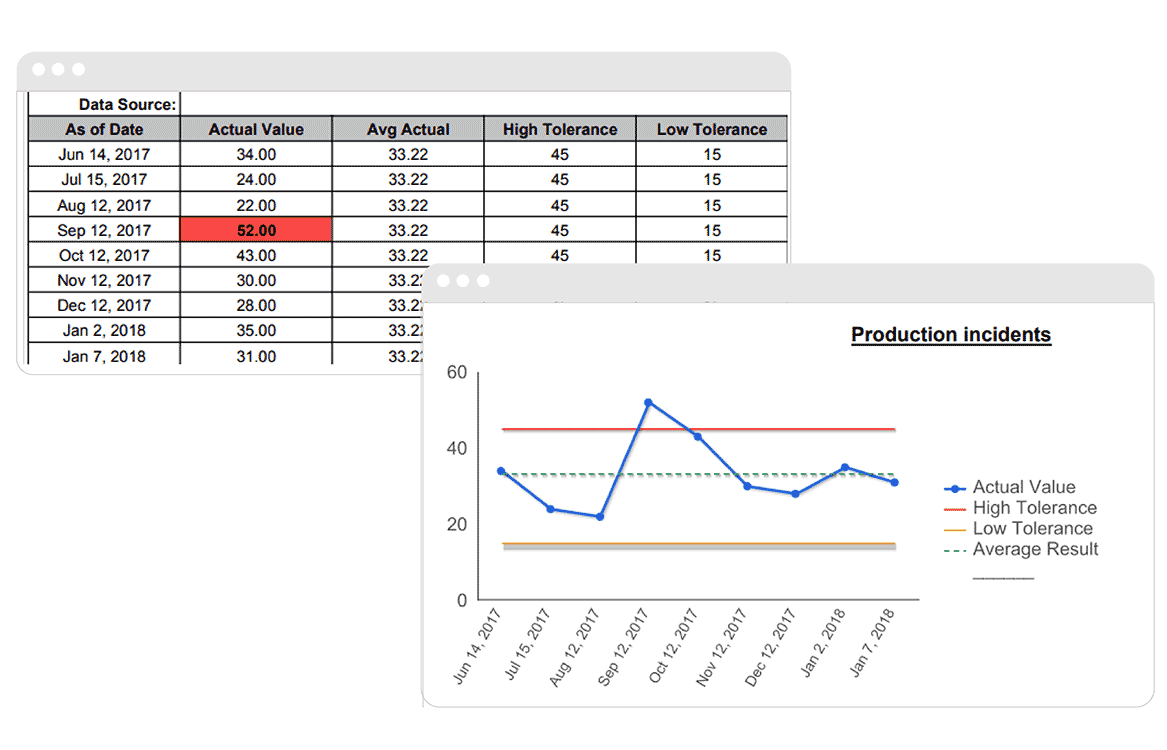This screenshot has width=1167, height=750.
Task: Click the 'Low Tolerance' column header
Action: (712, 129)
